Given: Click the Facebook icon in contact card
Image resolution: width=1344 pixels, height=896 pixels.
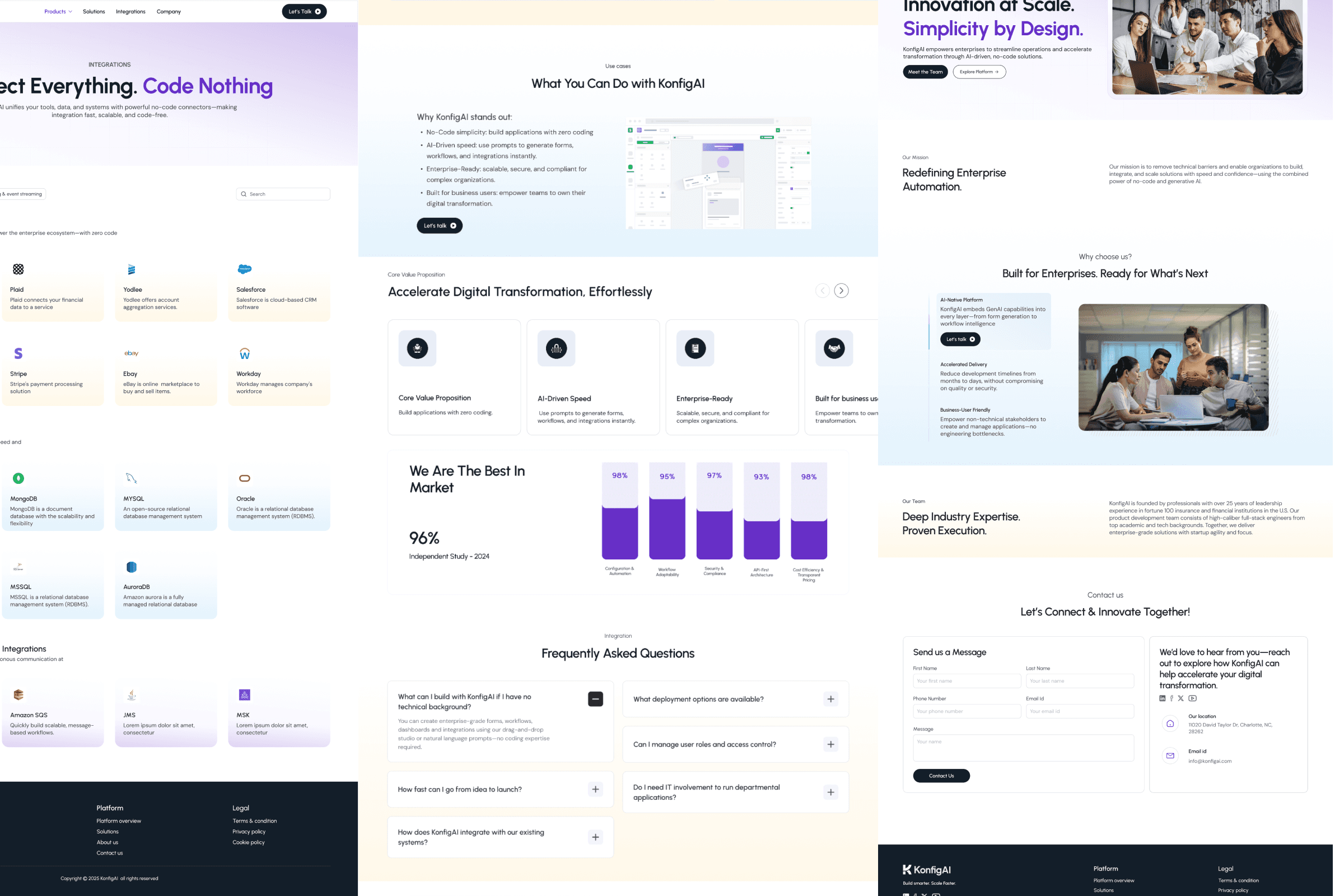Looking at the screenshot, I should pyautogui.click(x=1172, y=698).
